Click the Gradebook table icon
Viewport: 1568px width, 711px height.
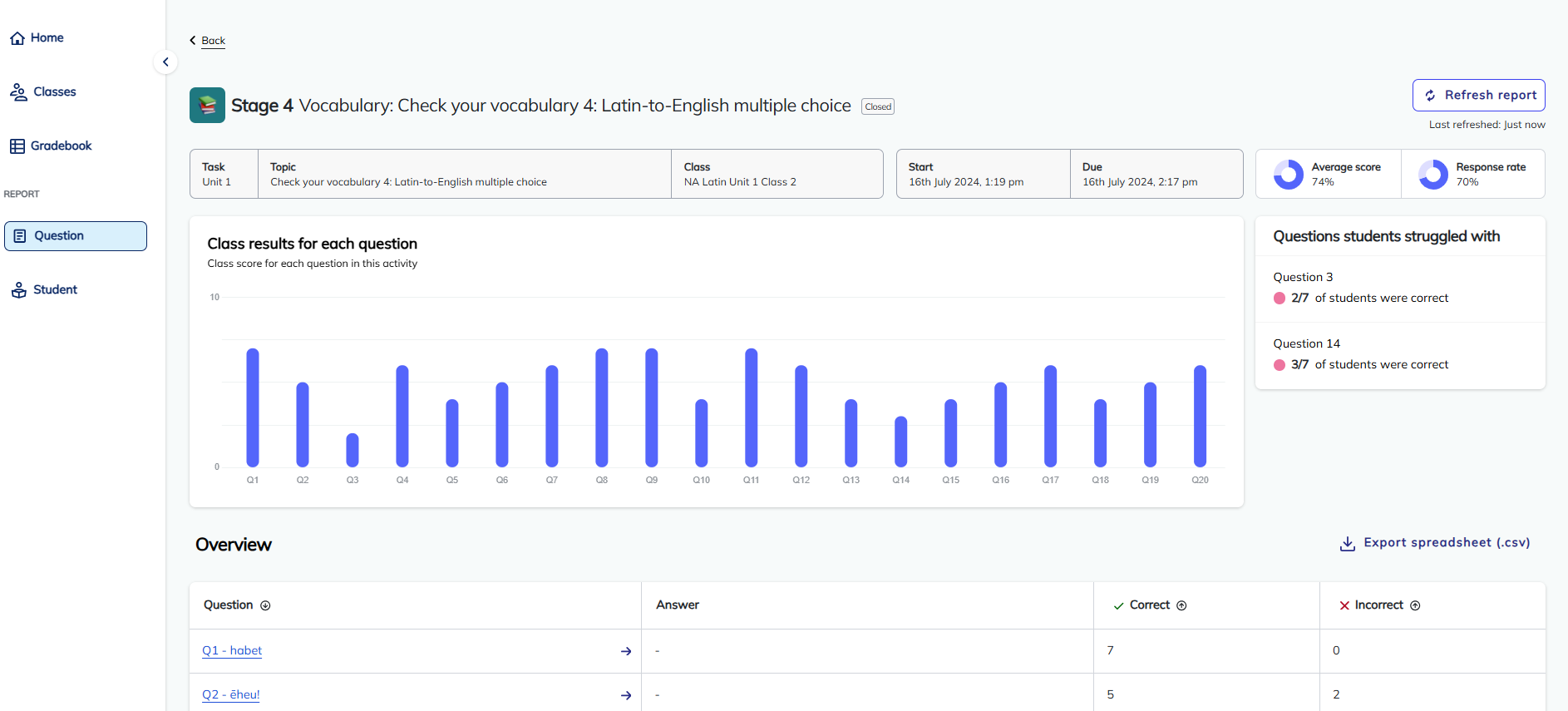pos(17,146)
